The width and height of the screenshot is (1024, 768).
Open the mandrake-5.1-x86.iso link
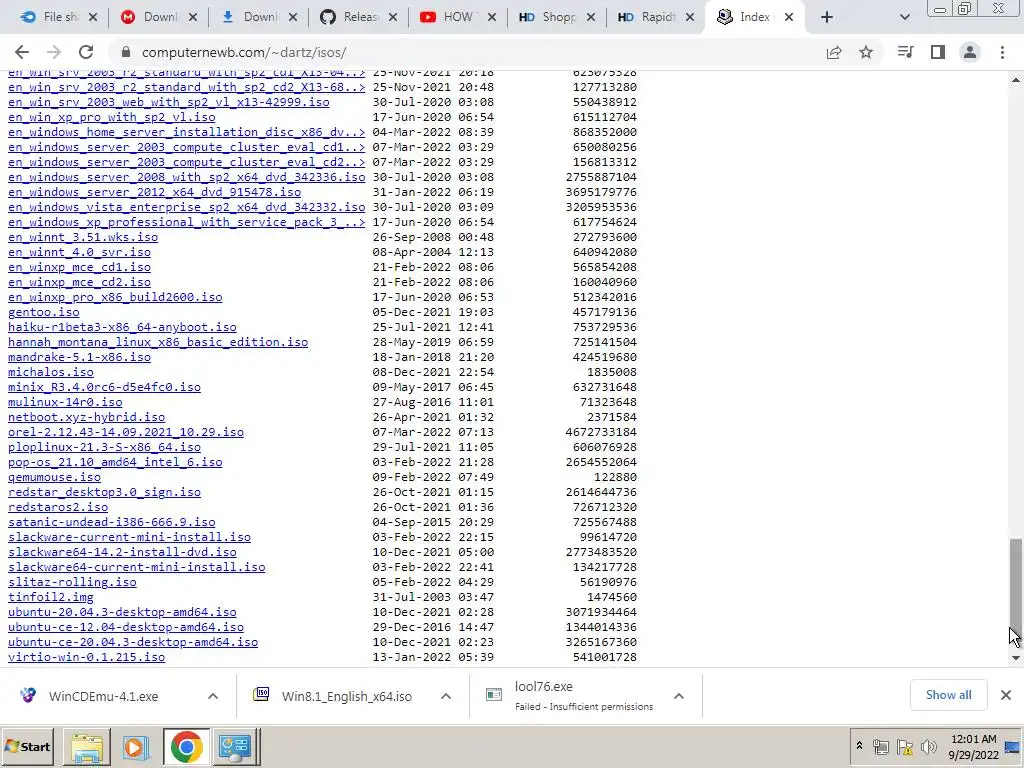[80, 357]
